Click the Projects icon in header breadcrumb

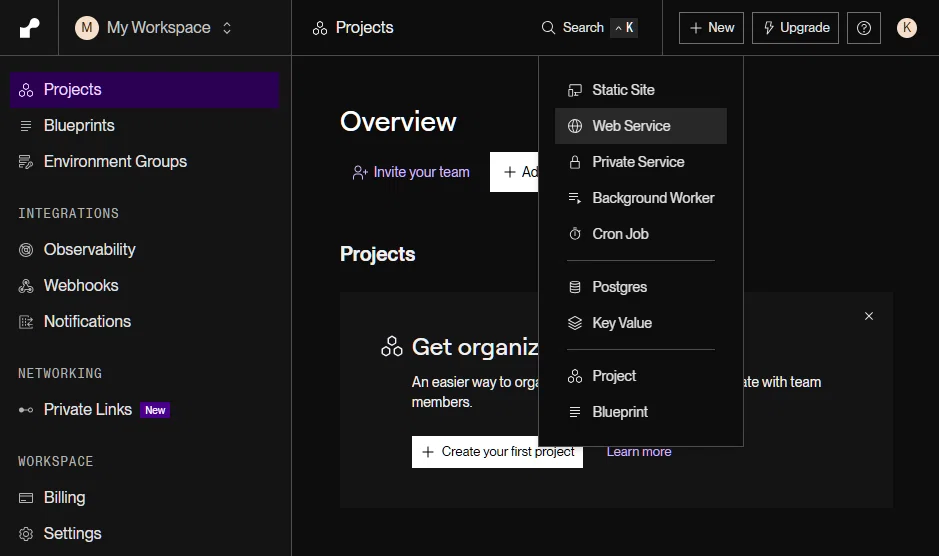[x=320, y=28]
